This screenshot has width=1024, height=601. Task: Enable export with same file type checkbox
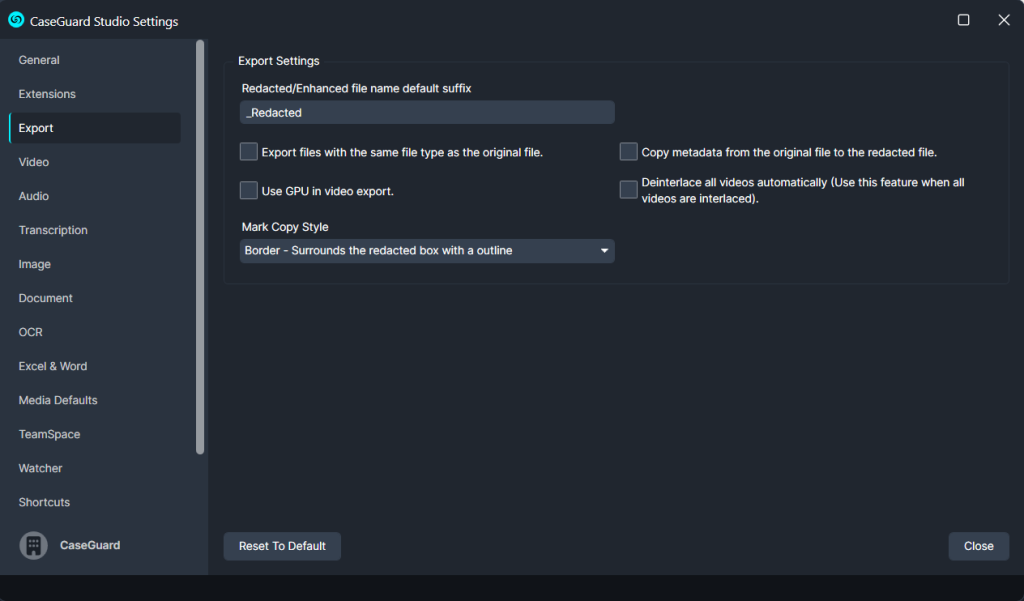coord(249,152)
